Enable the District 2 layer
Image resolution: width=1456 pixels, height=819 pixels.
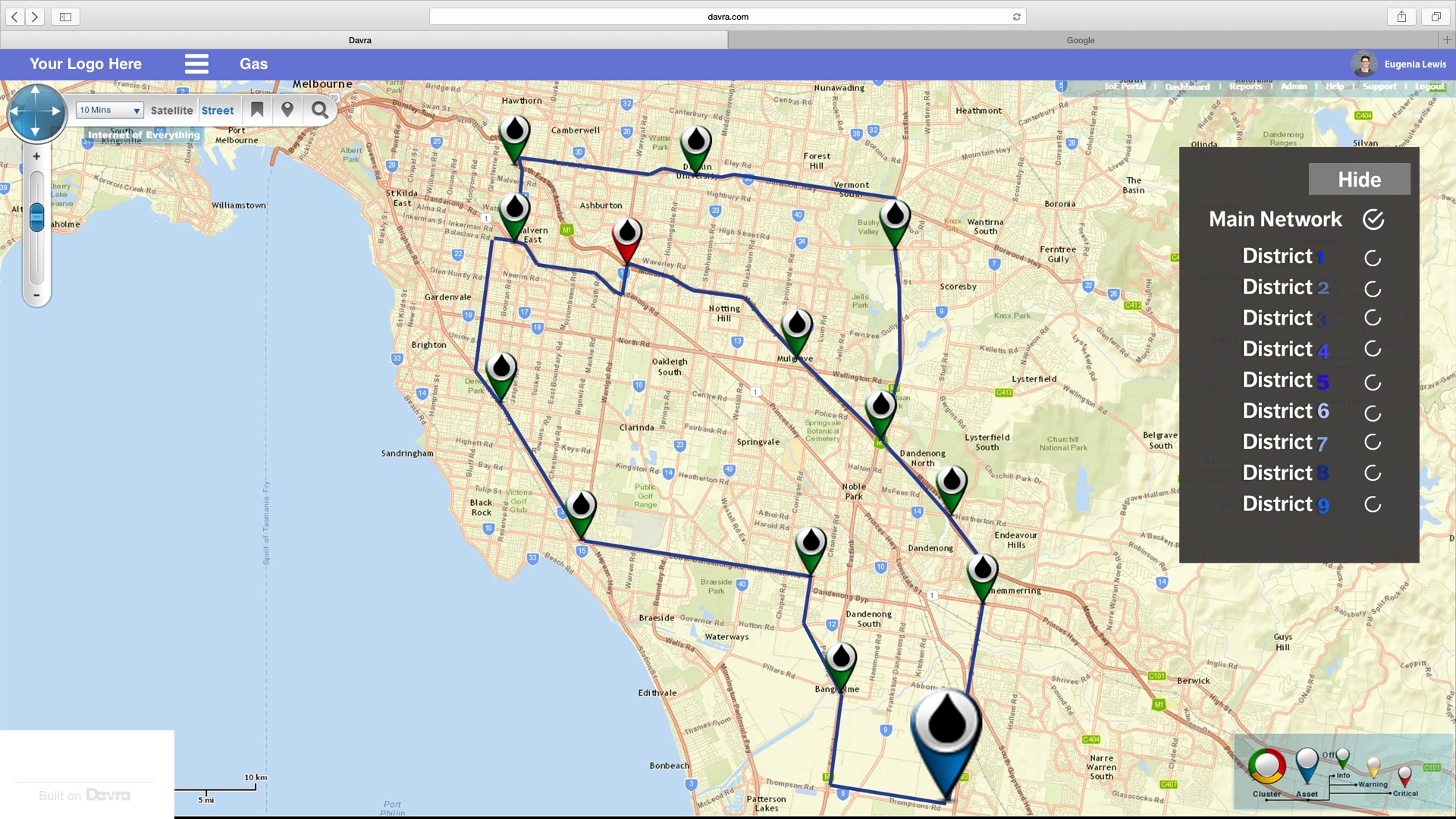[x=1373, y=289]
